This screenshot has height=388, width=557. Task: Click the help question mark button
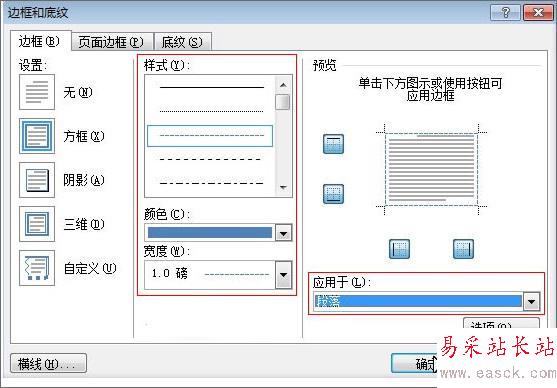(x=505, y=13)
